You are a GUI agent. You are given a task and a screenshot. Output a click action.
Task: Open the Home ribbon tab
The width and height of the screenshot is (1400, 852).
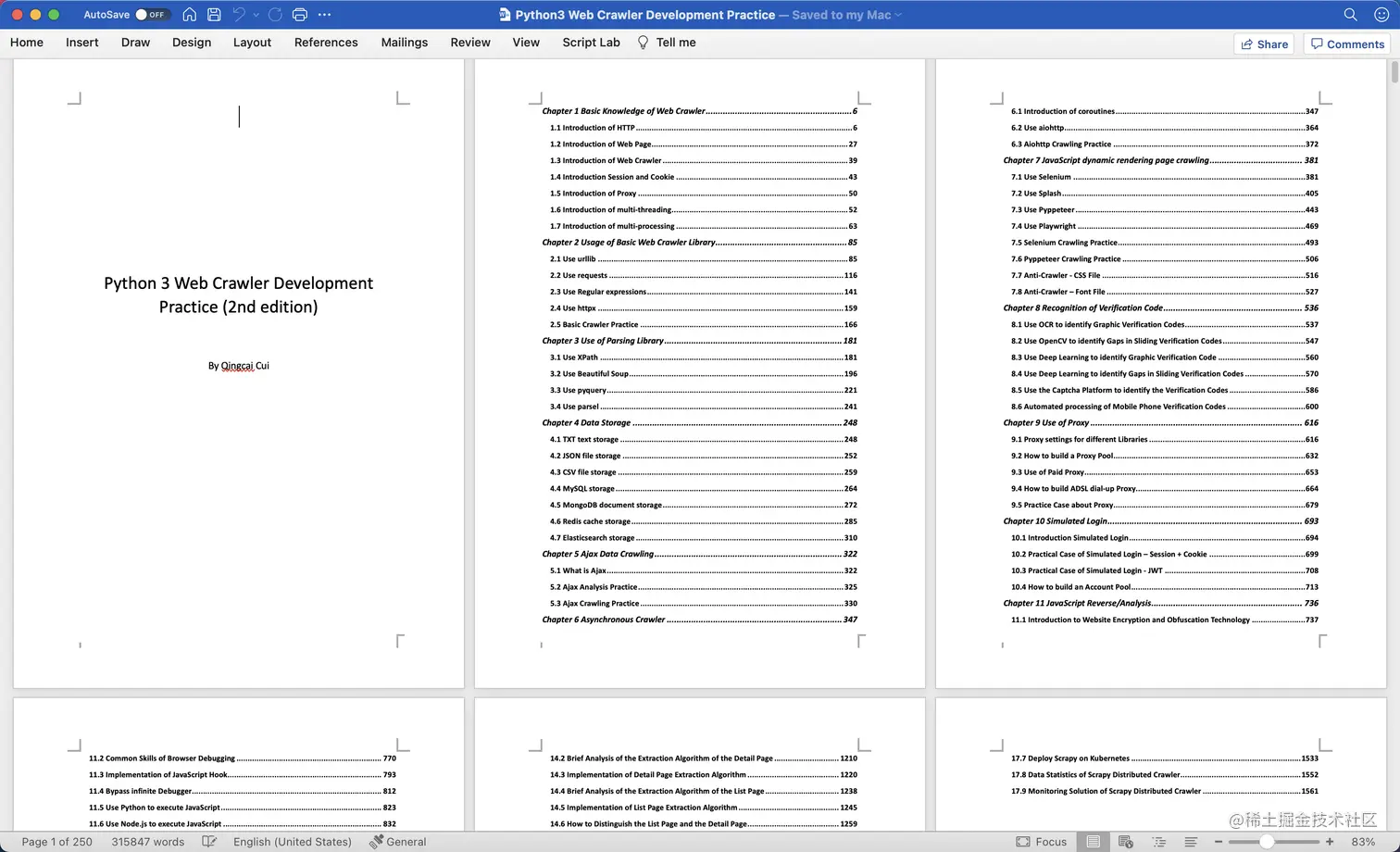(27, 43)
